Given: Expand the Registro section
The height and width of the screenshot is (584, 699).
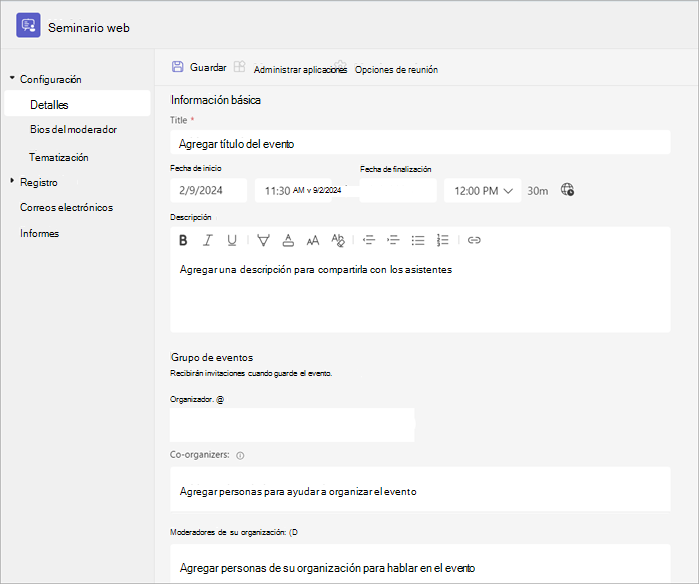Looking at the screenshot, I should [12, 181].
